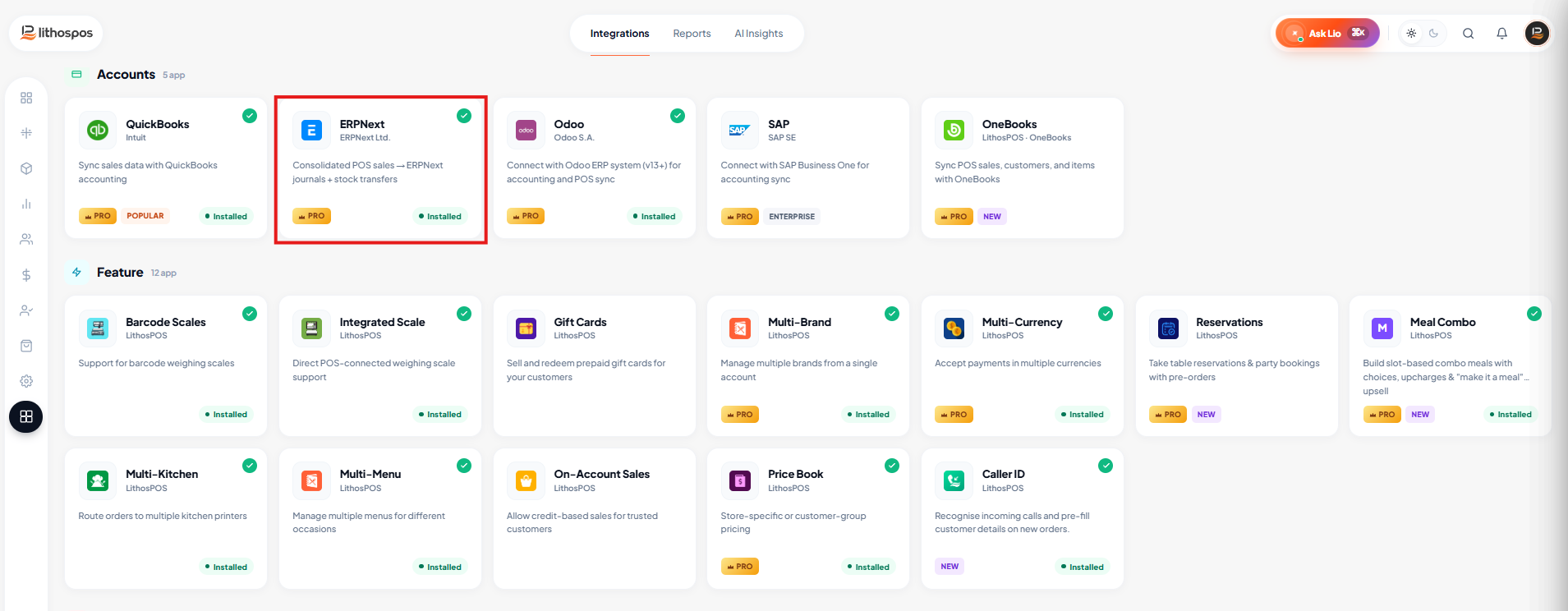Click the Reservations app icon
Viewport: 1568px width, 611px height.
click(1168, 328)
